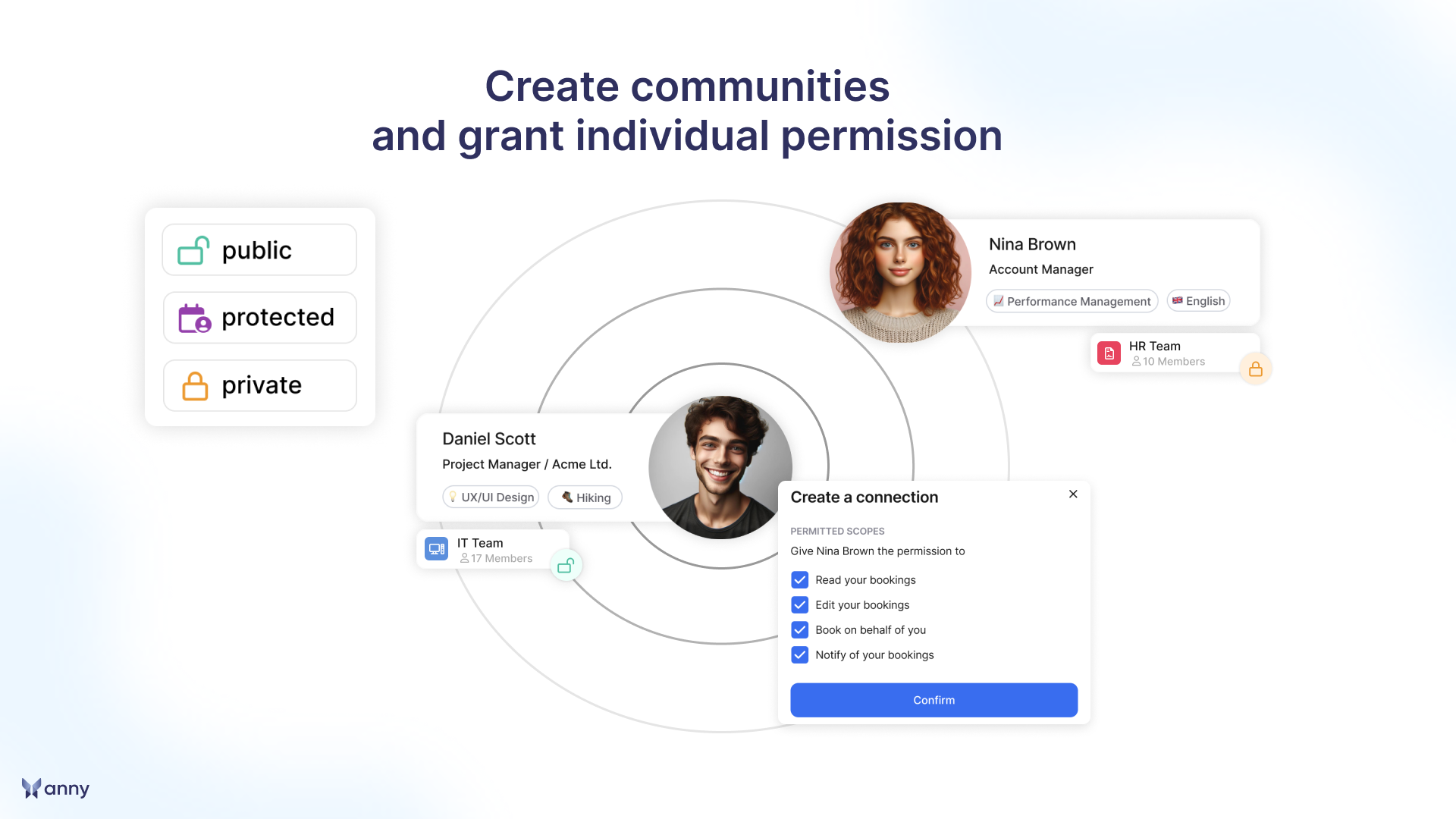Click the UX/UI Design tag

click(491, 497)
